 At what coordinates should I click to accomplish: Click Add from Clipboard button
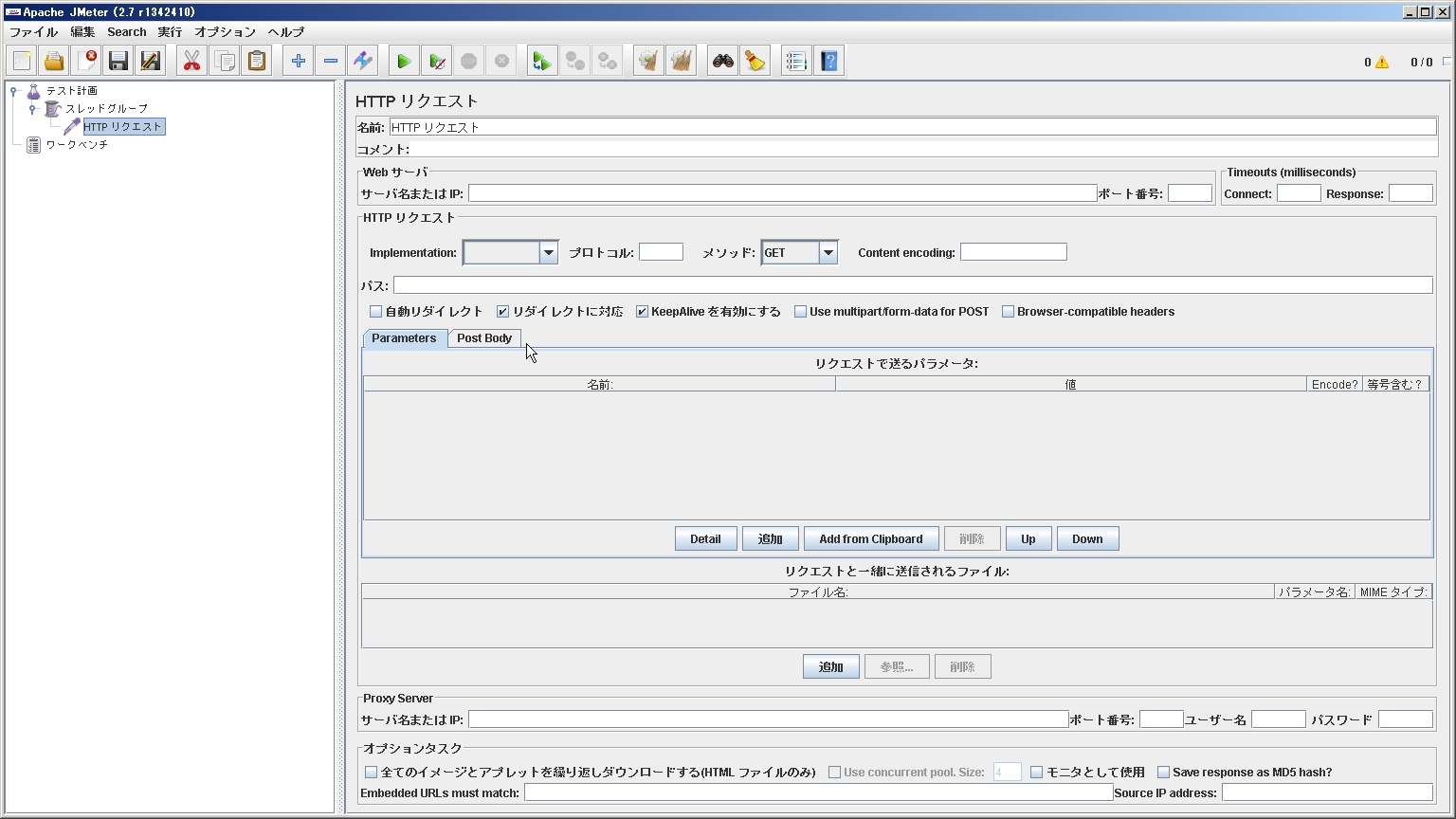coord(870,539)
